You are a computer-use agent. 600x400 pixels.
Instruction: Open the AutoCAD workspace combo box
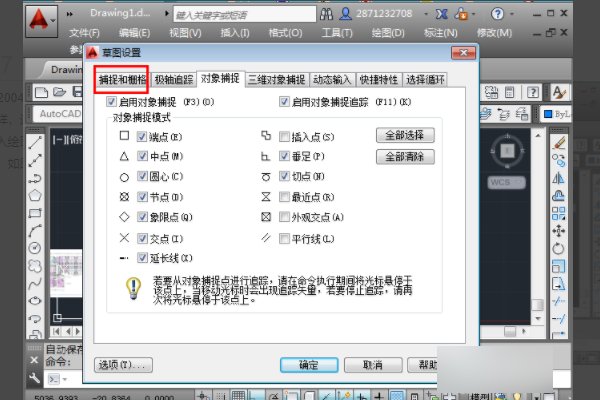click(x=59, y=114)
